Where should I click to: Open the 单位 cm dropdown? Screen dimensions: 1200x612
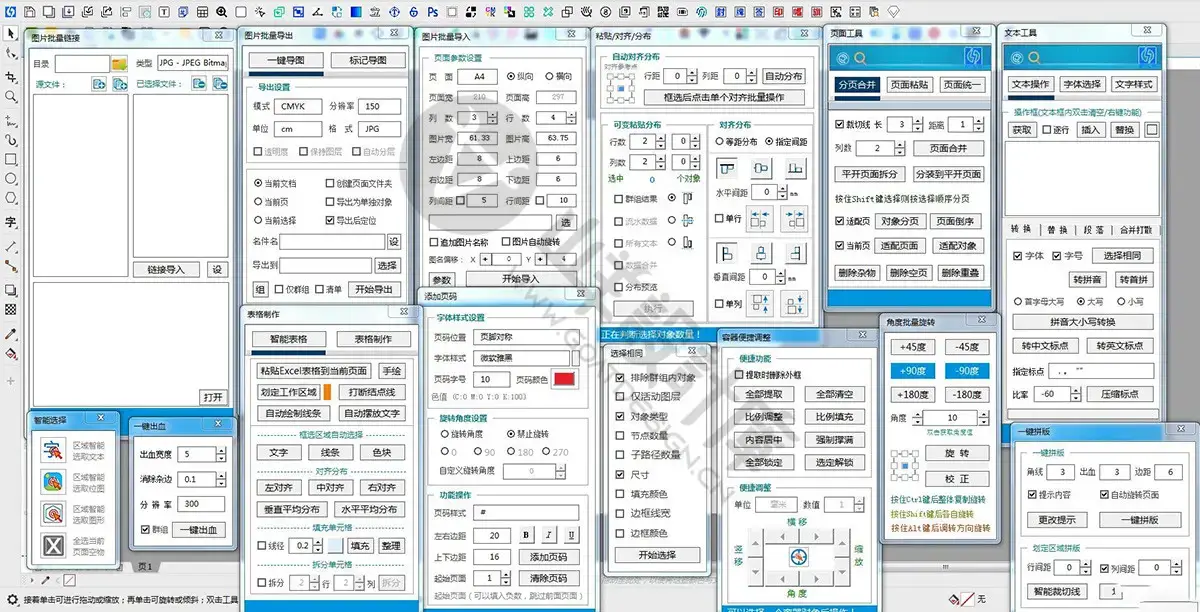pos(297,130)
